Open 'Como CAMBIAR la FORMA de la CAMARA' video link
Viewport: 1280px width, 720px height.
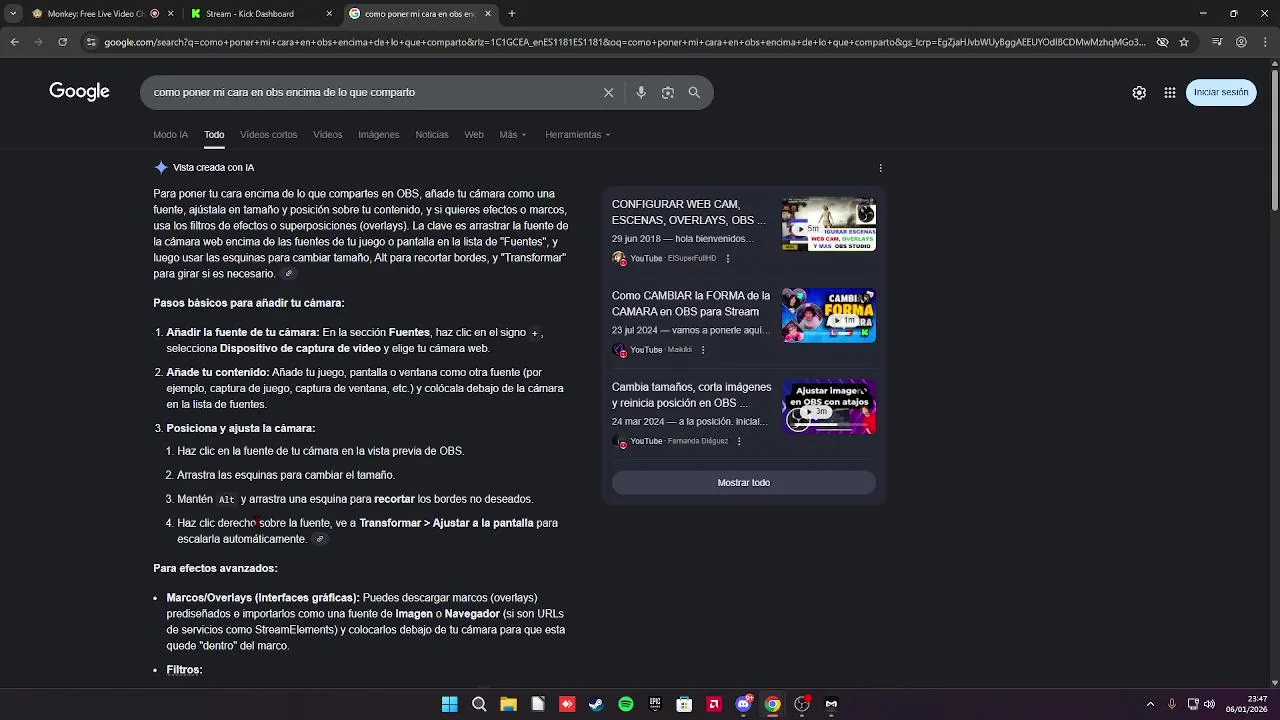691,304
